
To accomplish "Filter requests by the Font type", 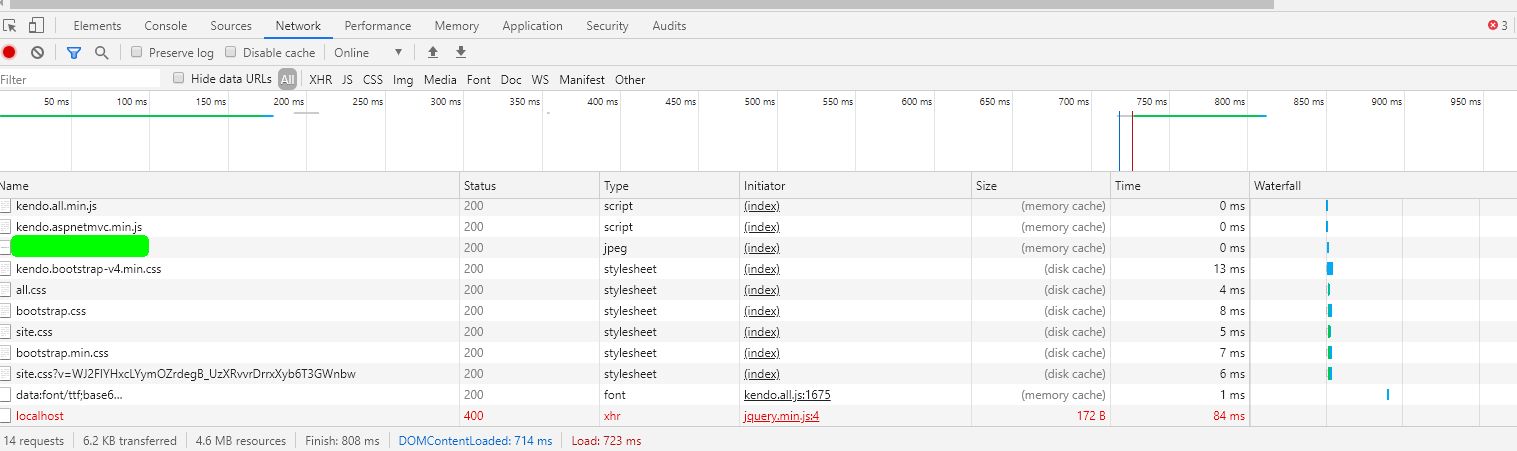I will [x=479, y=80].
